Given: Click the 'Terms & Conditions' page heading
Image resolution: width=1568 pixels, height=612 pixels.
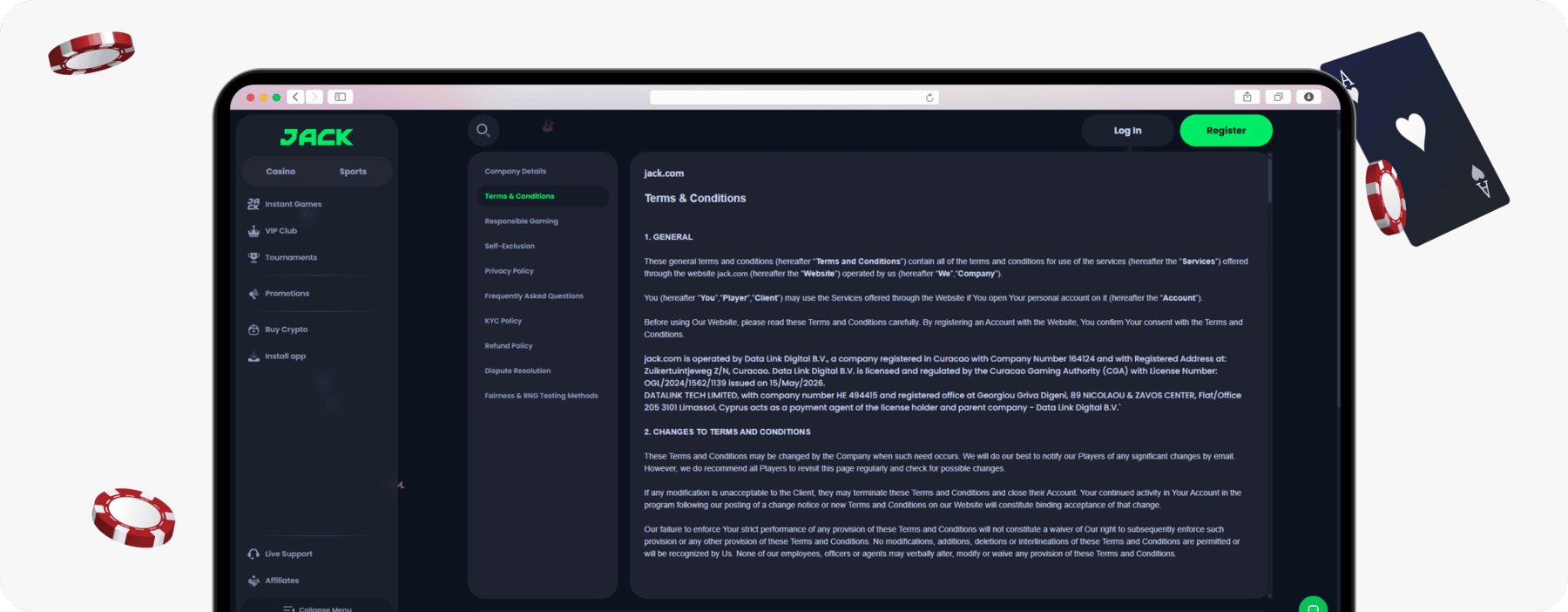Looking at the screenshot, I should pyautogui.click(x=695, y=199).
